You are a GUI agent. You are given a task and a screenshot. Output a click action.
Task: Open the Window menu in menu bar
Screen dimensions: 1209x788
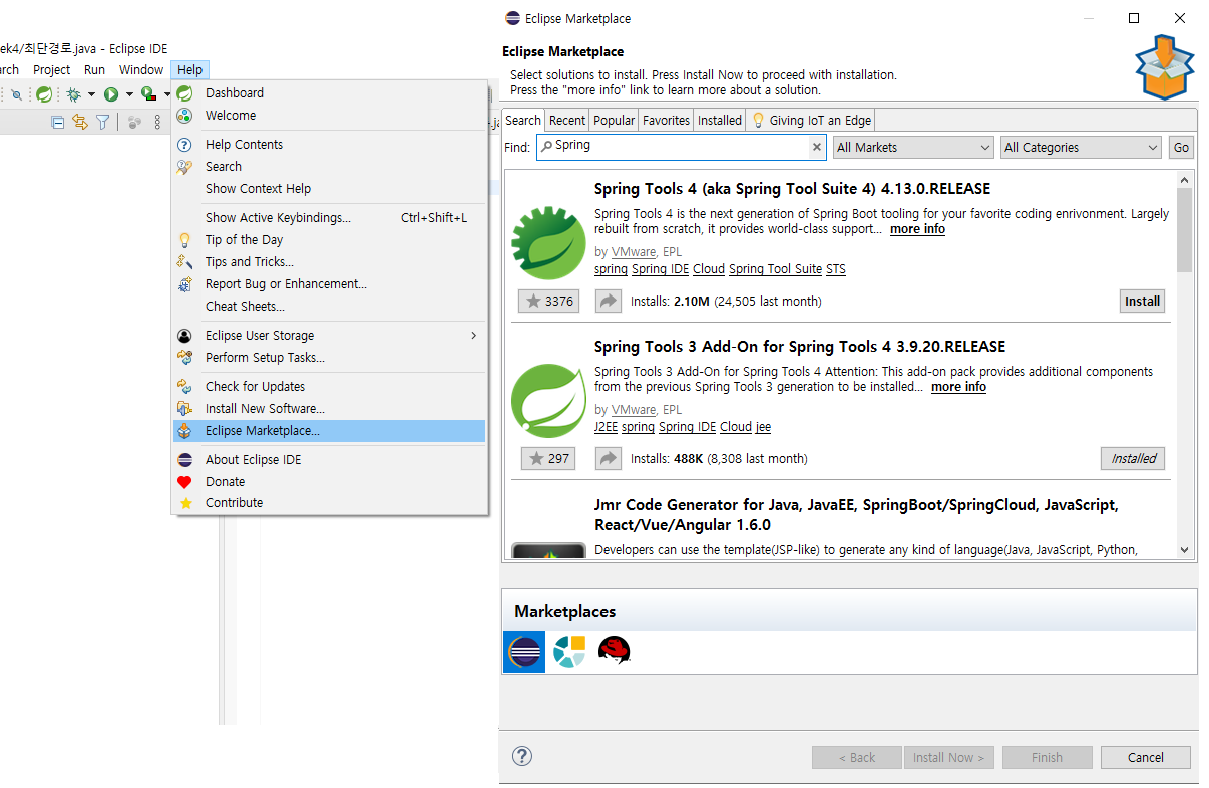point(141,70)
